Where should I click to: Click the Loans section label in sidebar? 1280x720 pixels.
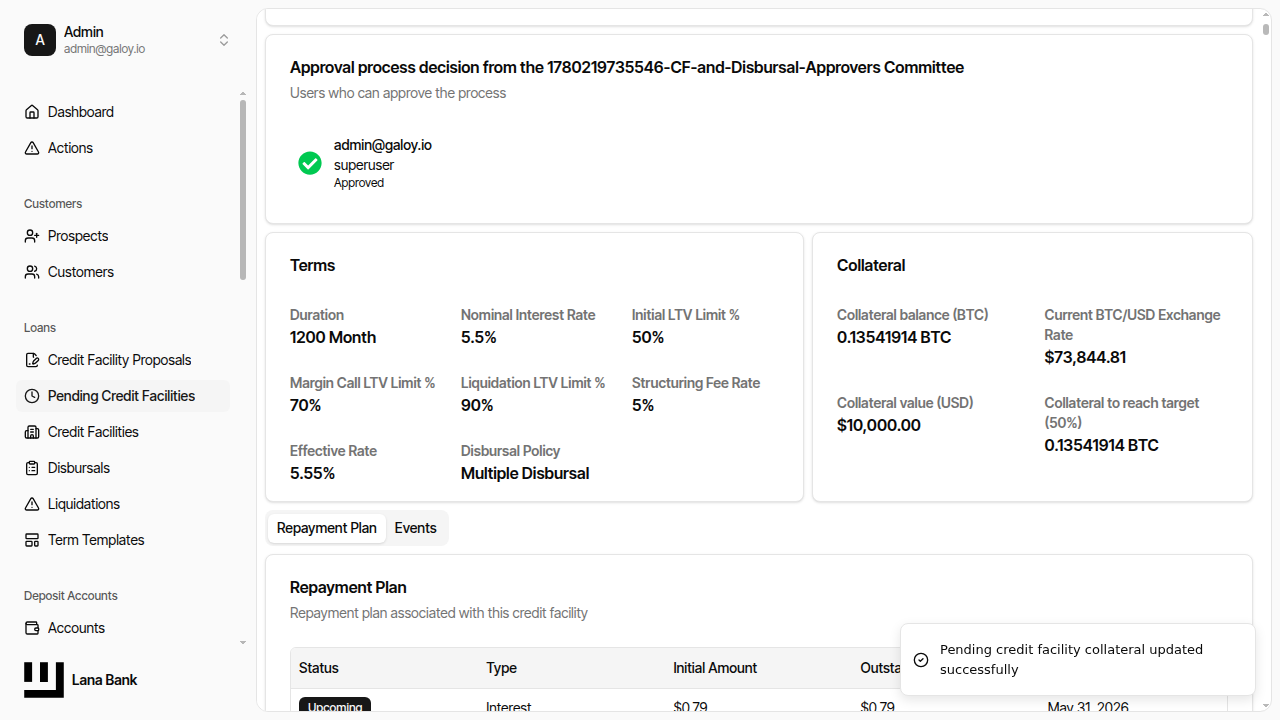(x=40, y=328)
